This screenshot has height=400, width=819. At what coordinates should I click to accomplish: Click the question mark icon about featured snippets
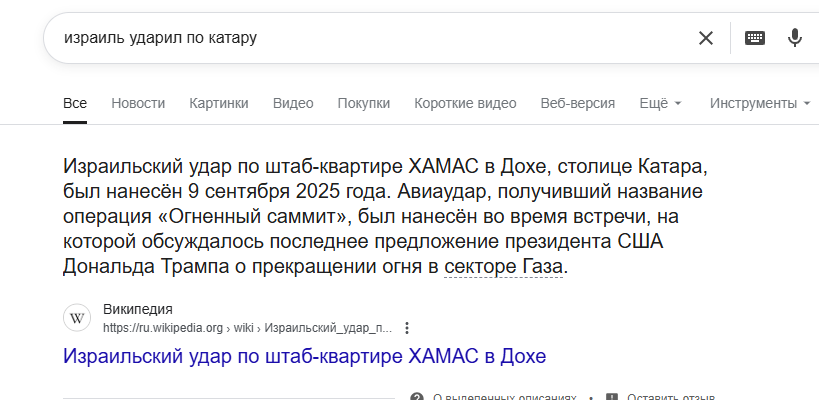tap(417, 396)
